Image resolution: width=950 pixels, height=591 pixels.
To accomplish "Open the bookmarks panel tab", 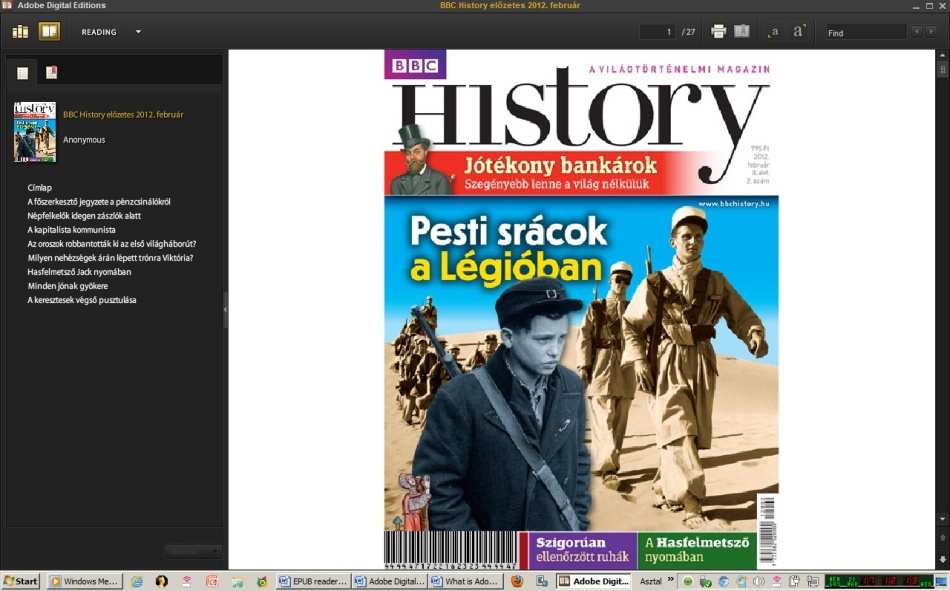I will click(51, 73).
